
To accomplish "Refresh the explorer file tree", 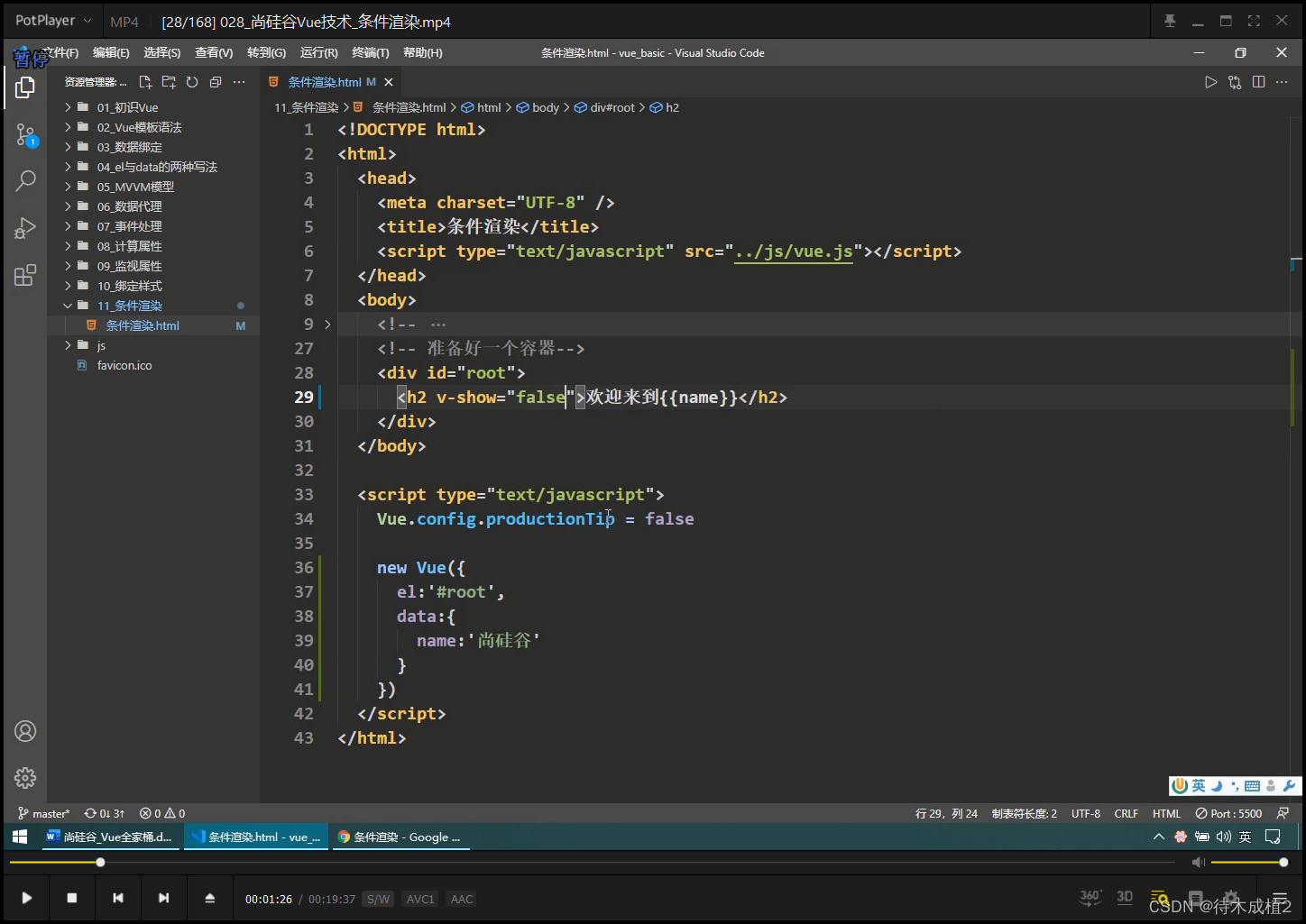I will click(192, 82).
